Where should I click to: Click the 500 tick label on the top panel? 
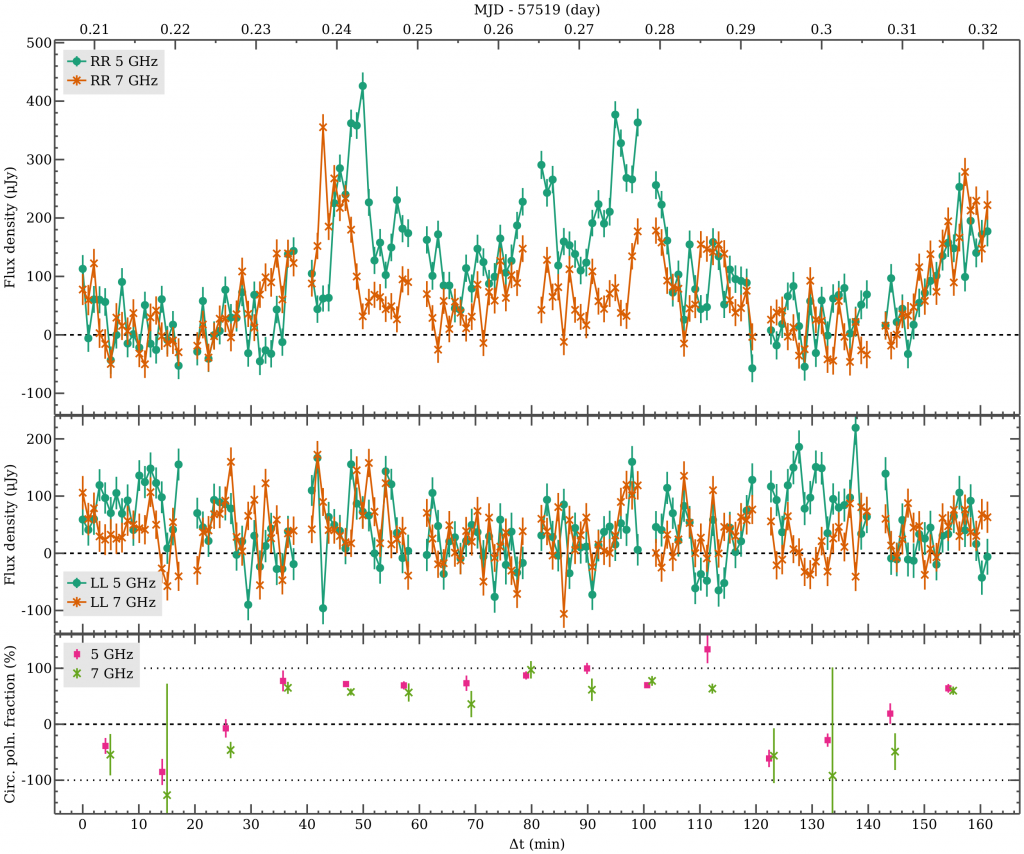(x=39, y=43)
